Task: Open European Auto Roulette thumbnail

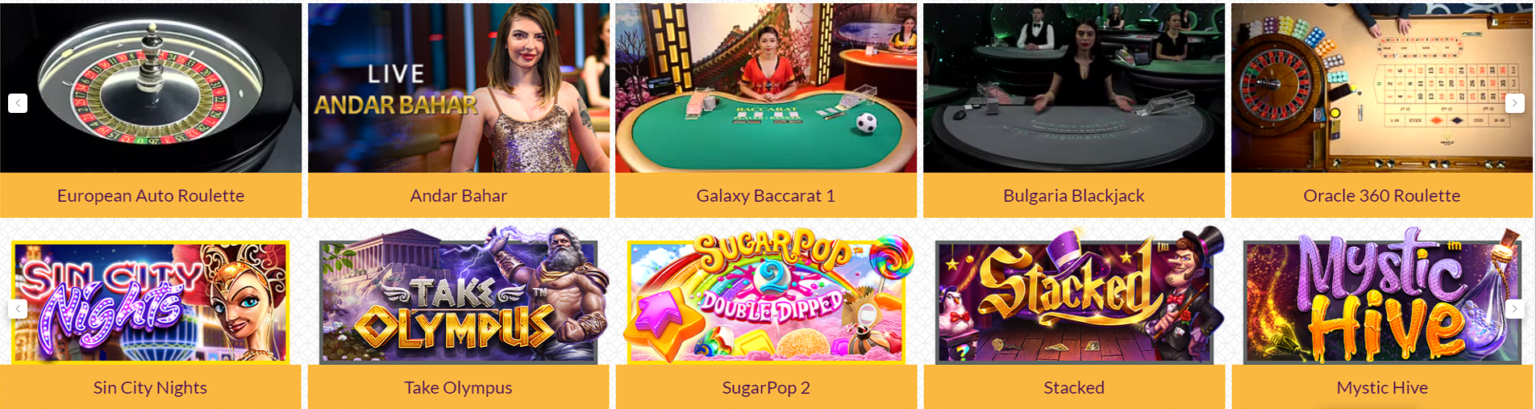Action: [x=151, y=88]
